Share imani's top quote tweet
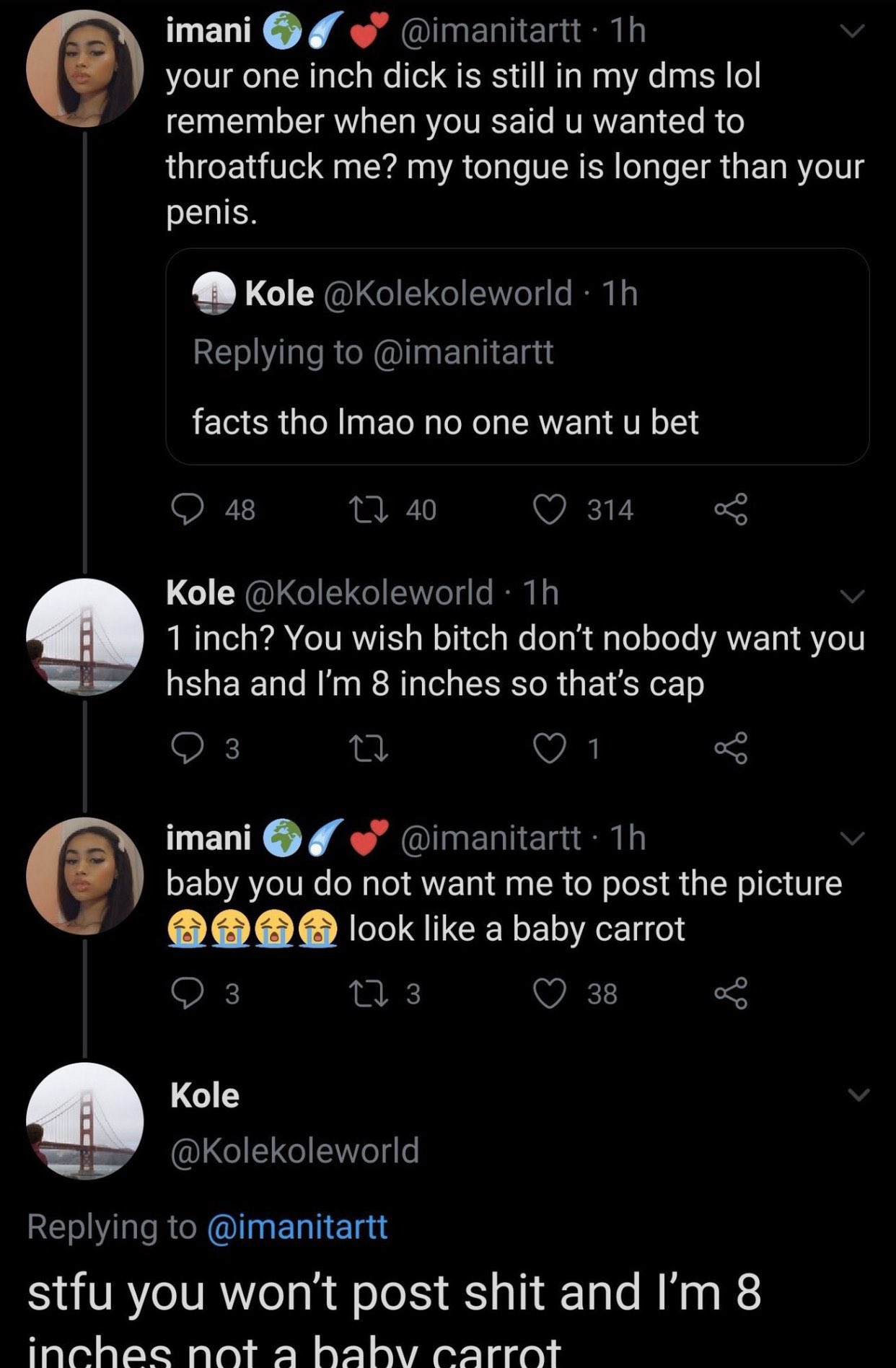 tap(731, 510)
